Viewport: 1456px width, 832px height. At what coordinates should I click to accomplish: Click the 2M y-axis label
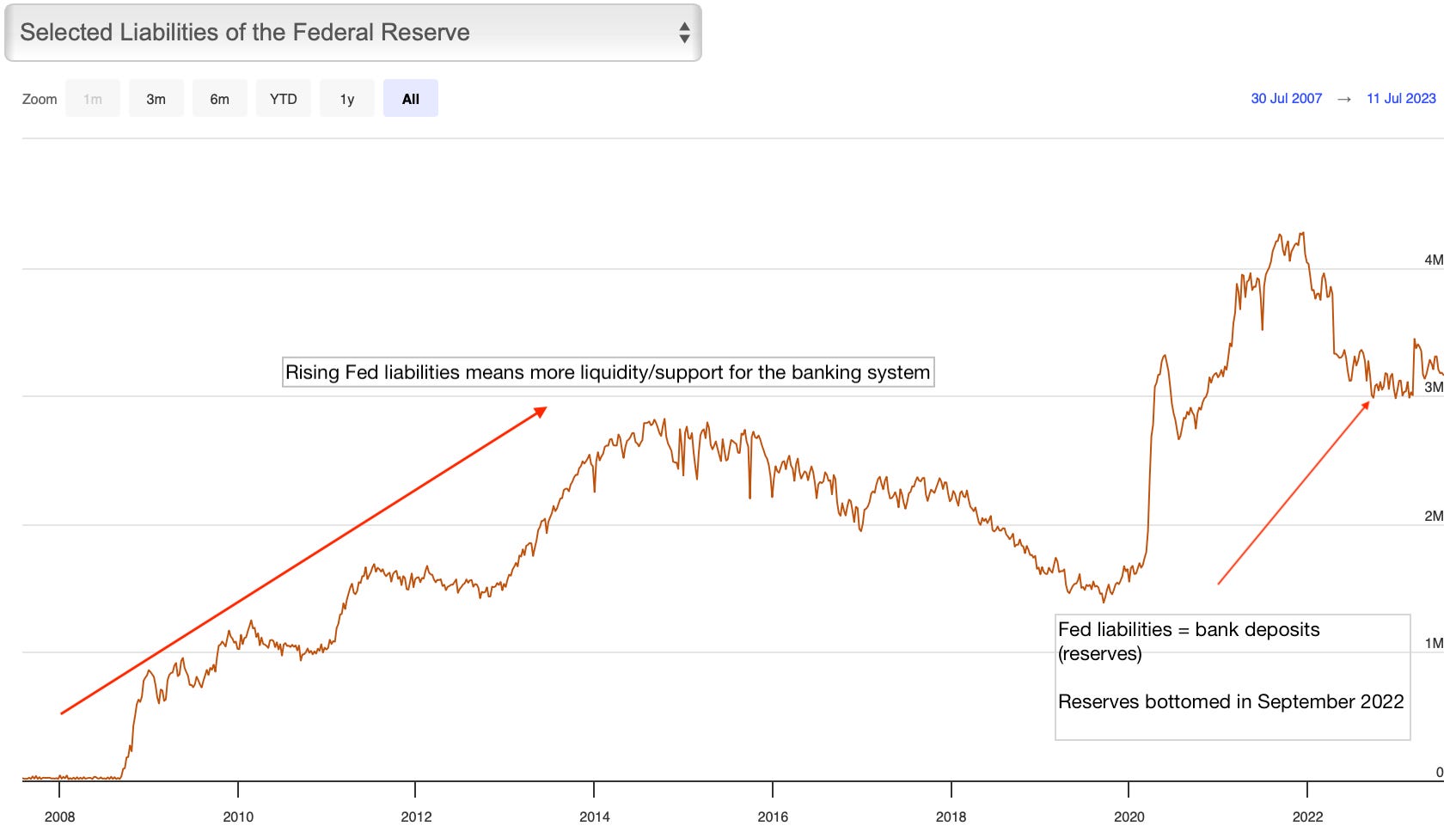(x=1434, y=516)
